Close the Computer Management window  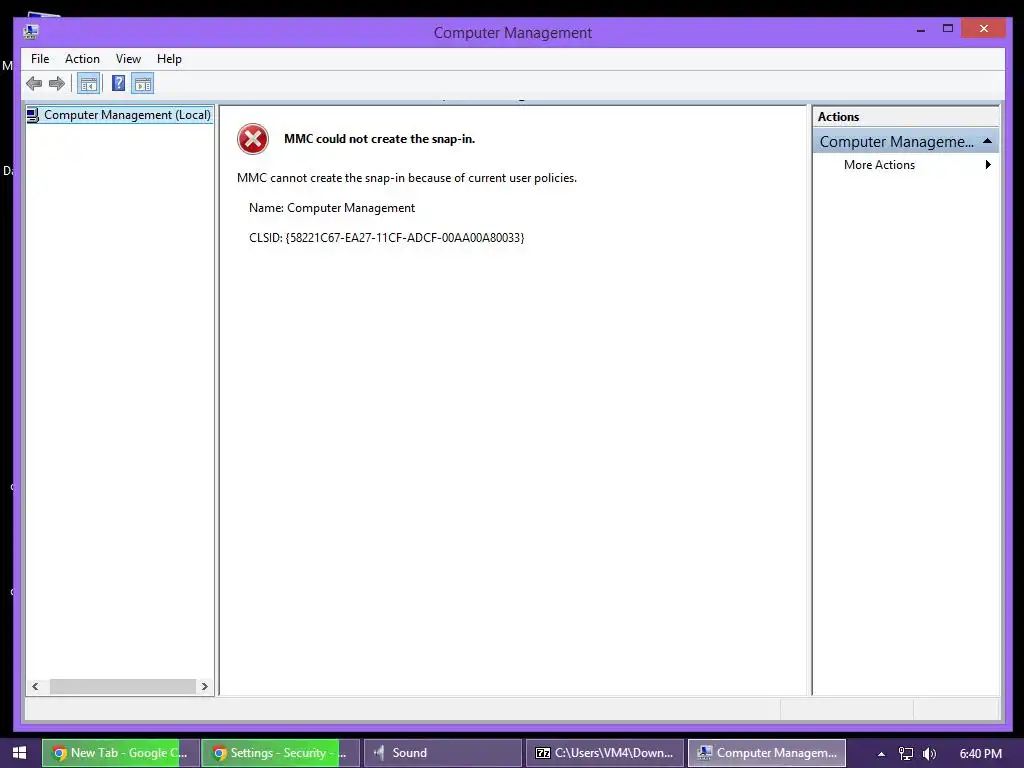tap(984, 29)
